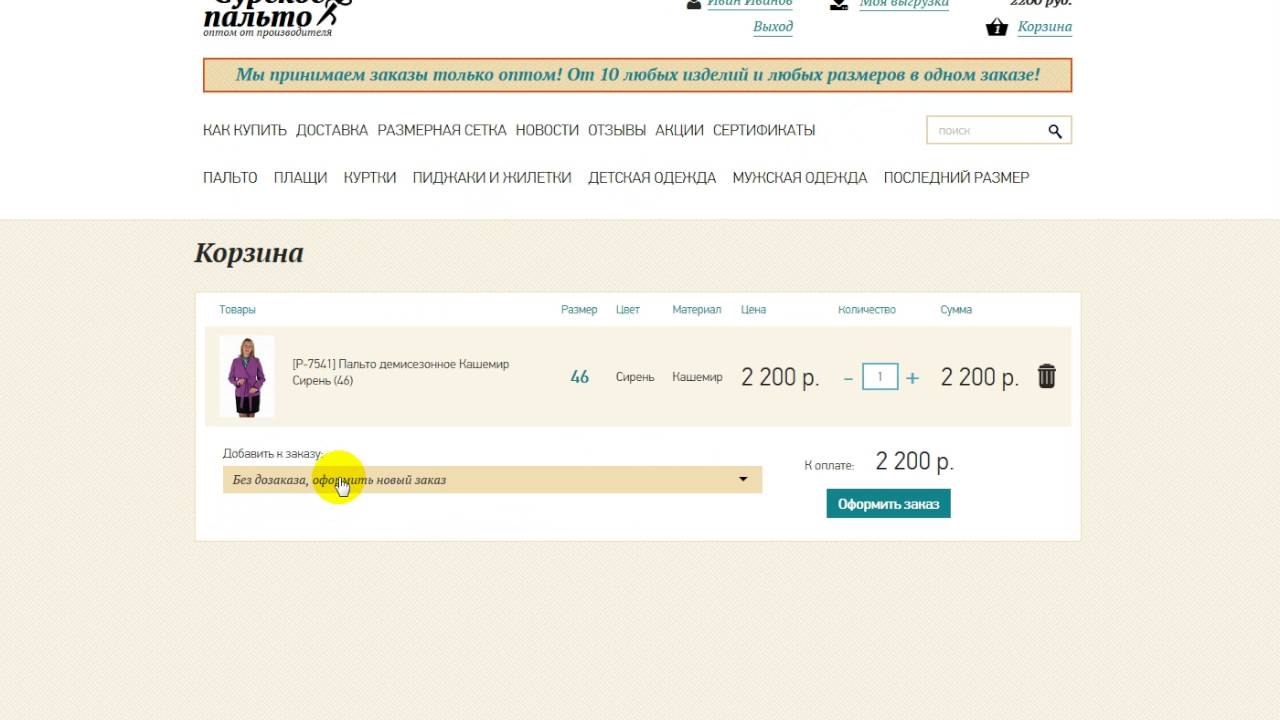Click the user profile icon by Иван Иванов
Viewport: 1280px width, 720px height.
coord(694,4)
